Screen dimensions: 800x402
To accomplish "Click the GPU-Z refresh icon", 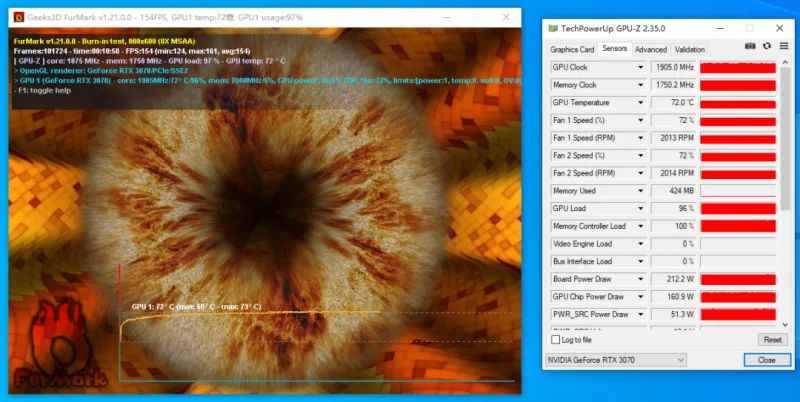I will pos(767,46).
